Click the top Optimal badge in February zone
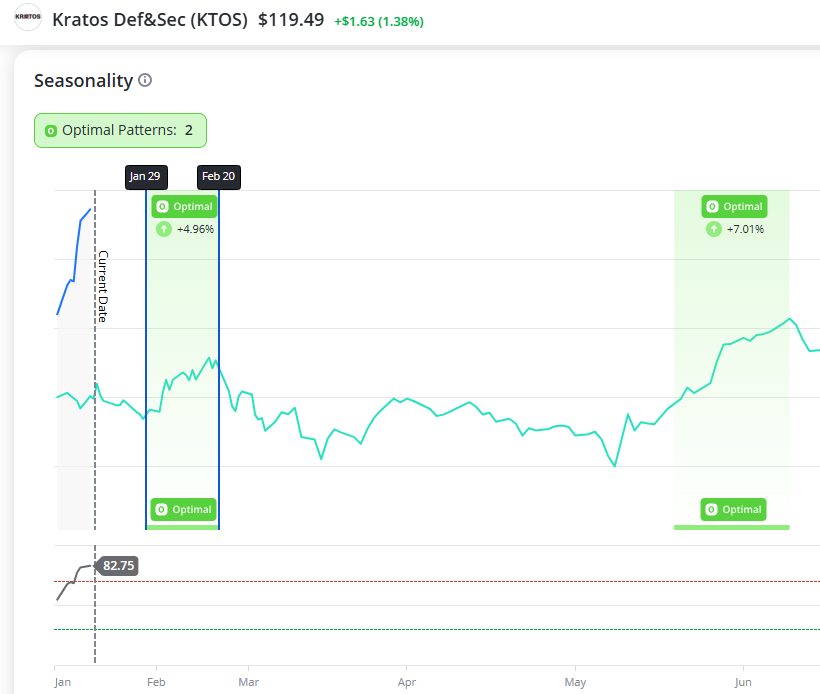Viewport: 820px width, 694px height. tap(184, 207)
